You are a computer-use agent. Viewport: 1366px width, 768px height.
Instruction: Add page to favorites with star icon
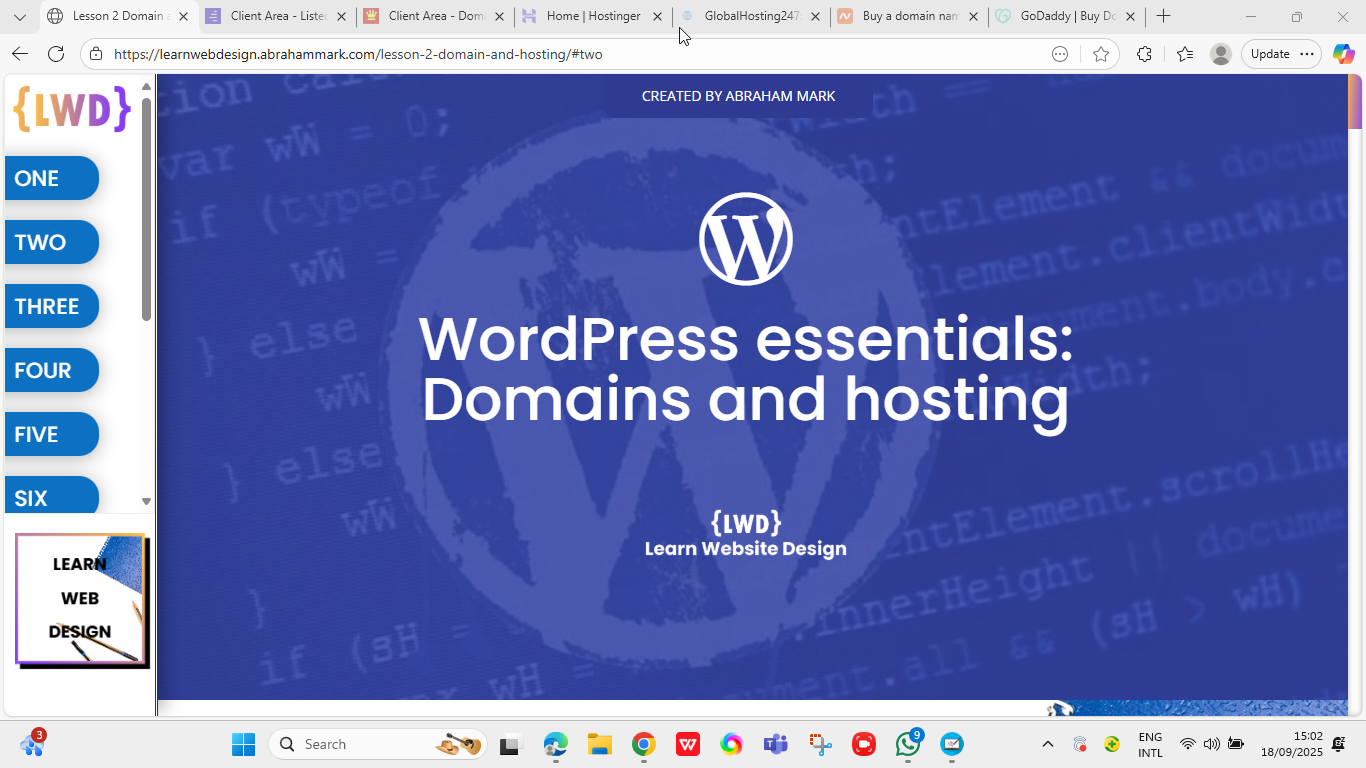point(1101,54)
